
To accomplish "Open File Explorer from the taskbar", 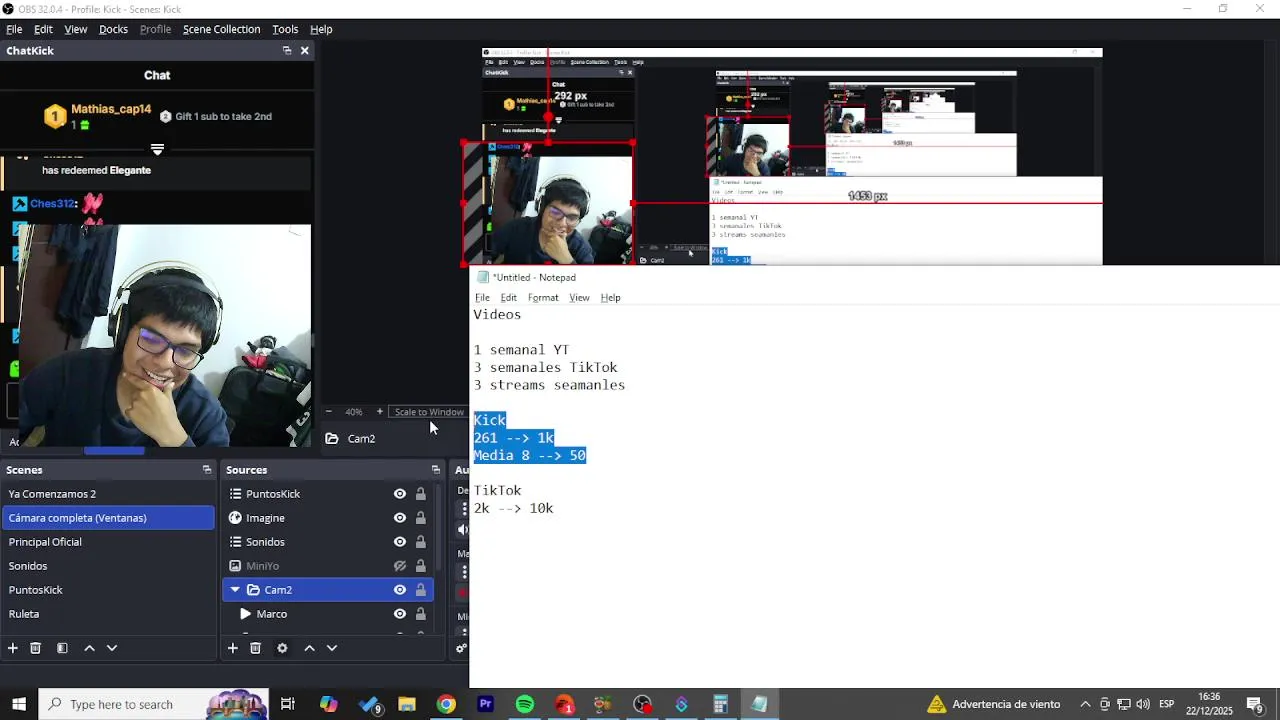I will click(406, 705).
